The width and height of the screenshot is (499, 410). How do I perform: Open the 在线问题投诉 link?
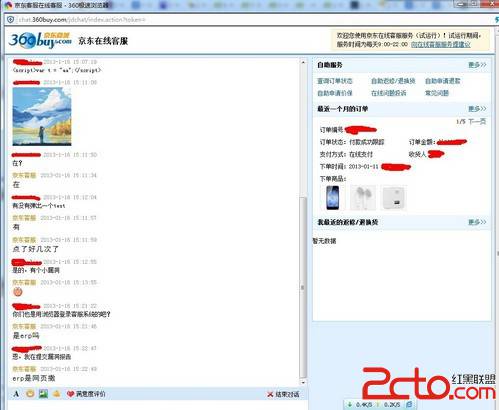(x=389, y=93)
